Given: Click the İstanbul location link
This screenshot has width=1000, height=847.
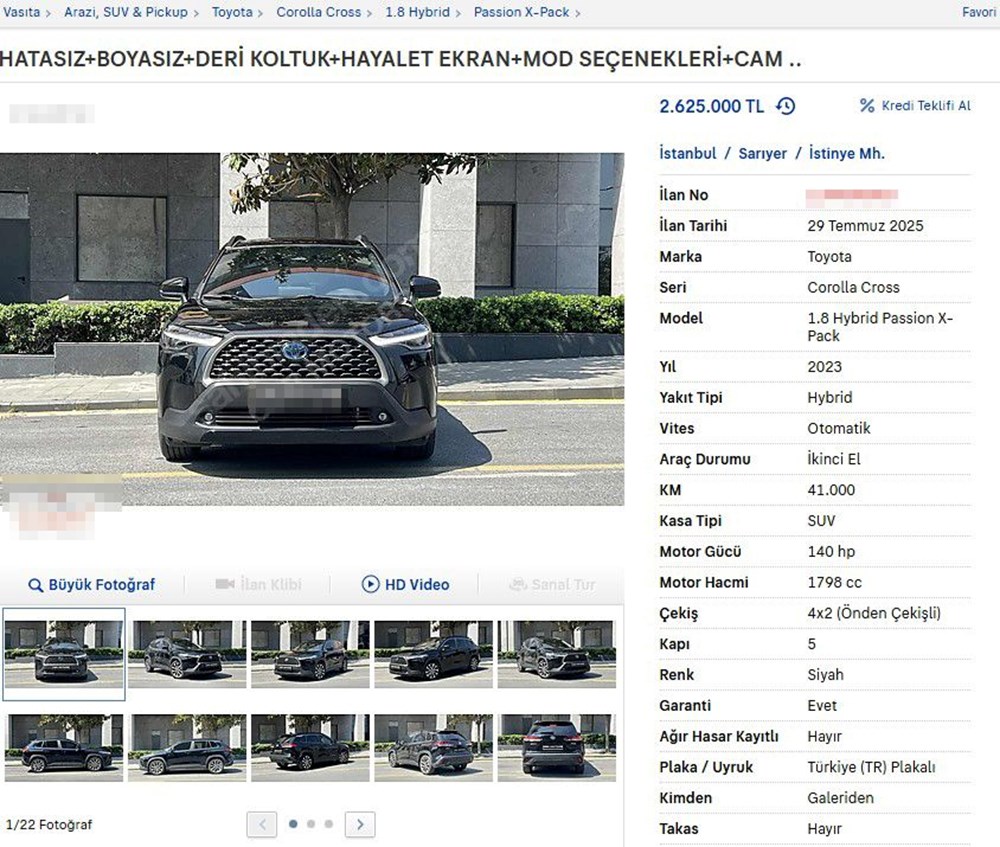Looking at the screenshot, I should coord(688,154).
